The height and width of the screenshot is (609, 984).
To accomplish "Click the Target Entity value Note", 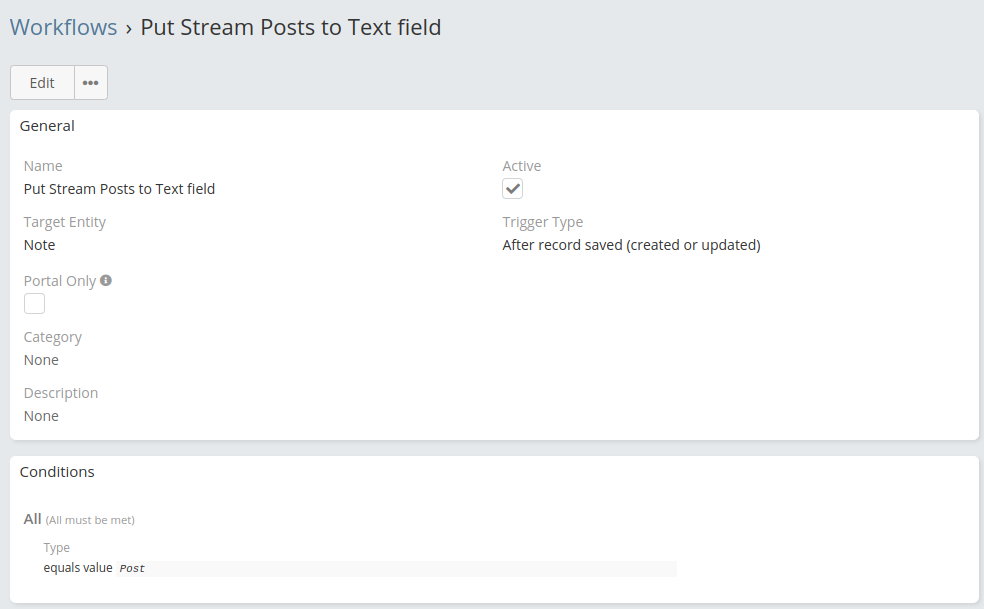I will 40,245.
